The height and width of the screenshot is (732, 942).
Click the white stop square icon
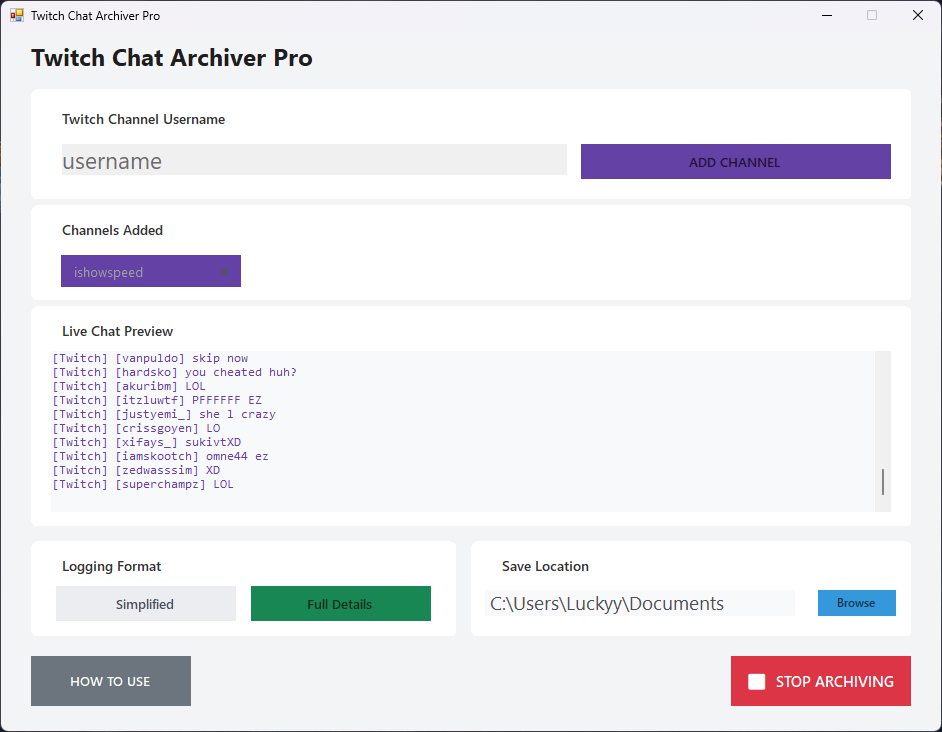pyautogui.click(x=757, y=682)
